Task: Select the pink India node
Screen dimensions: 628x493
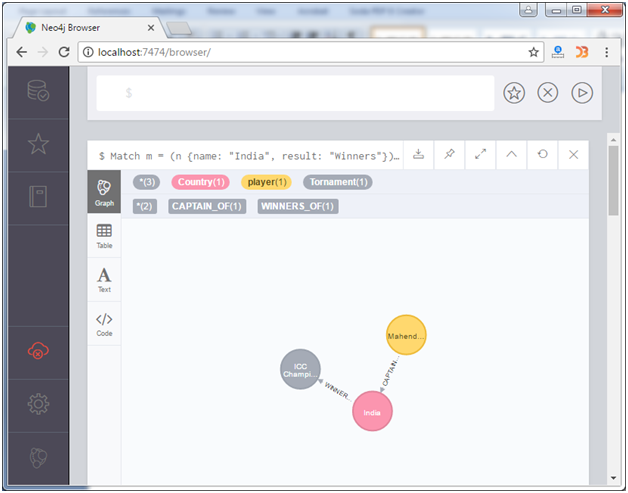Action: pyautogui.click(x=372, y=411)
